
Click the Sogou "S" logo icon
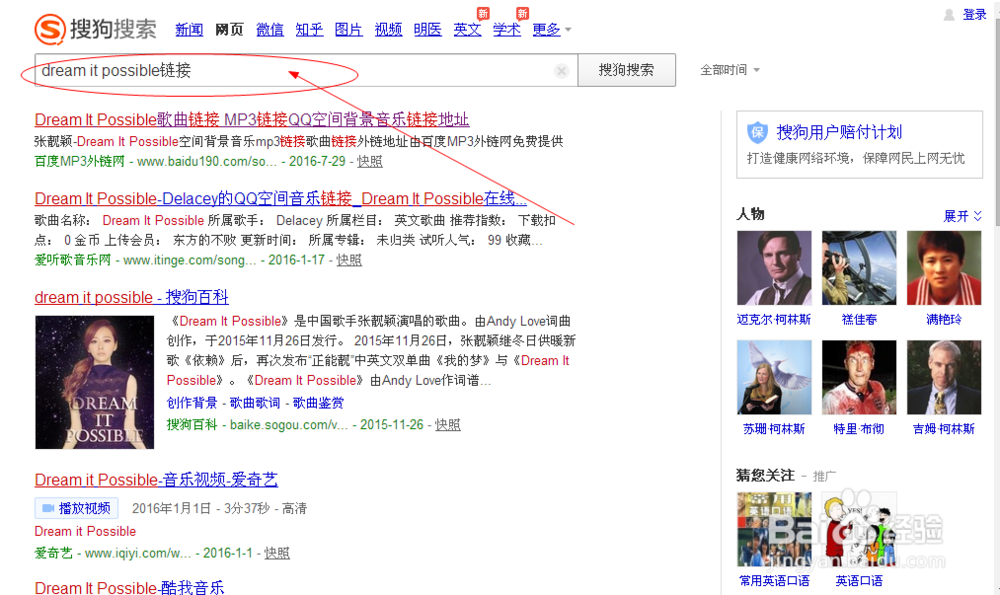coord(52,28)
